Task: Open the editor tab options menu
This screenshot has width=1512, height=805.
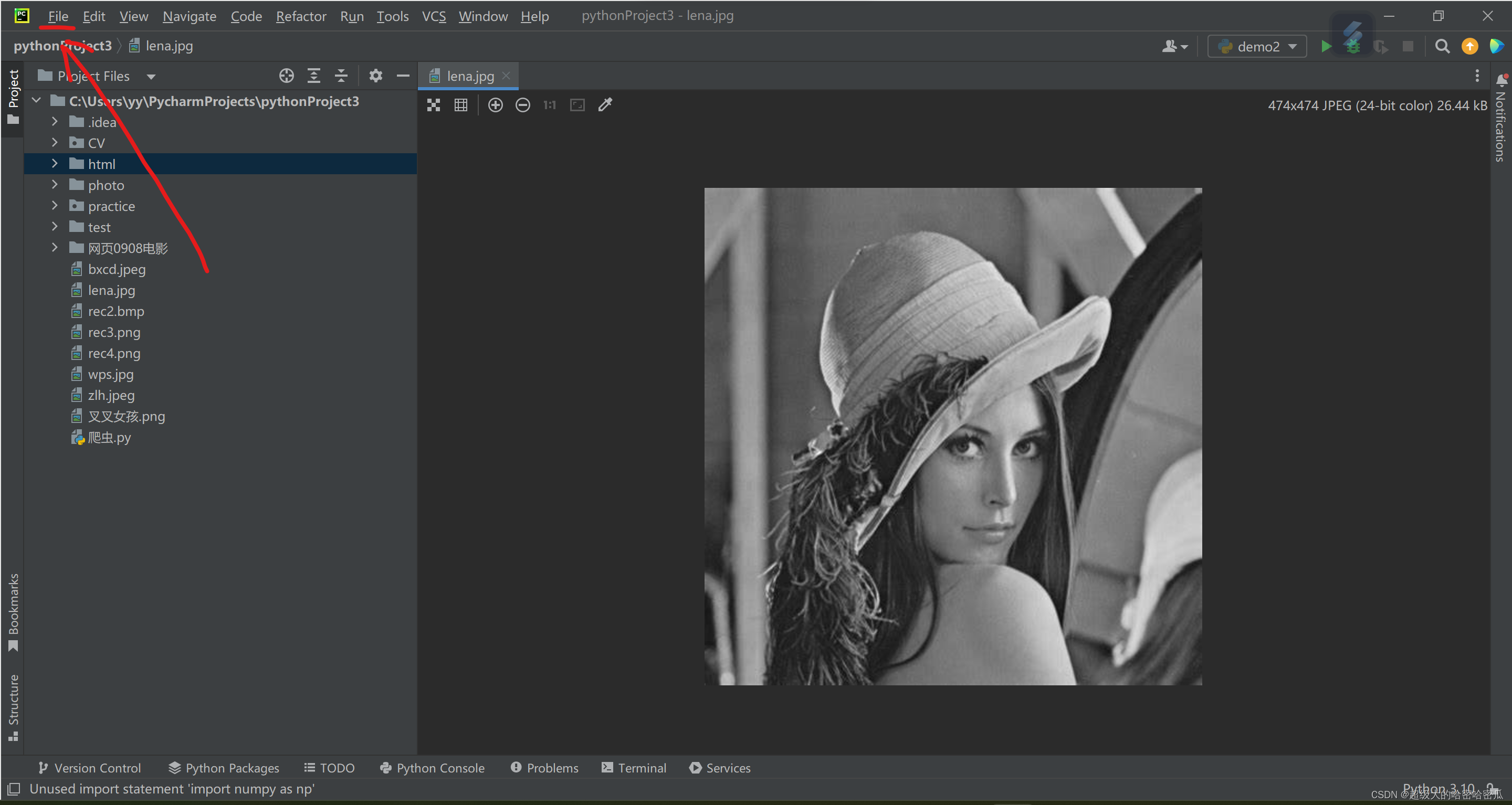Action: coord(1477,76)
